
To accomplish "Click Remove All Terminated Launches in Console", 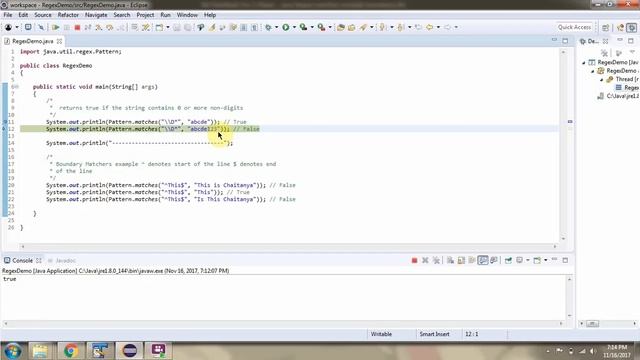I will point(436,260).
